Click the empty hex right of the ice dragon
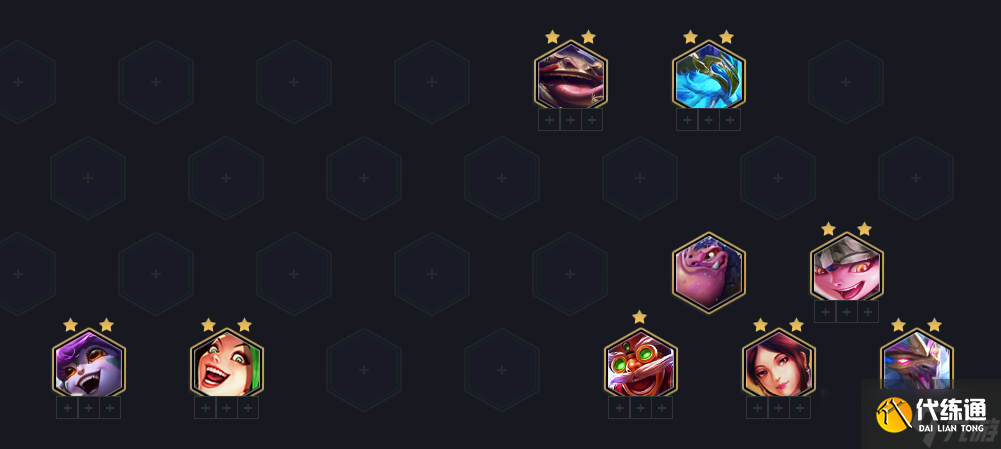Image resolution: width=1001 pixels, height=449 pixels. [846, 82]
